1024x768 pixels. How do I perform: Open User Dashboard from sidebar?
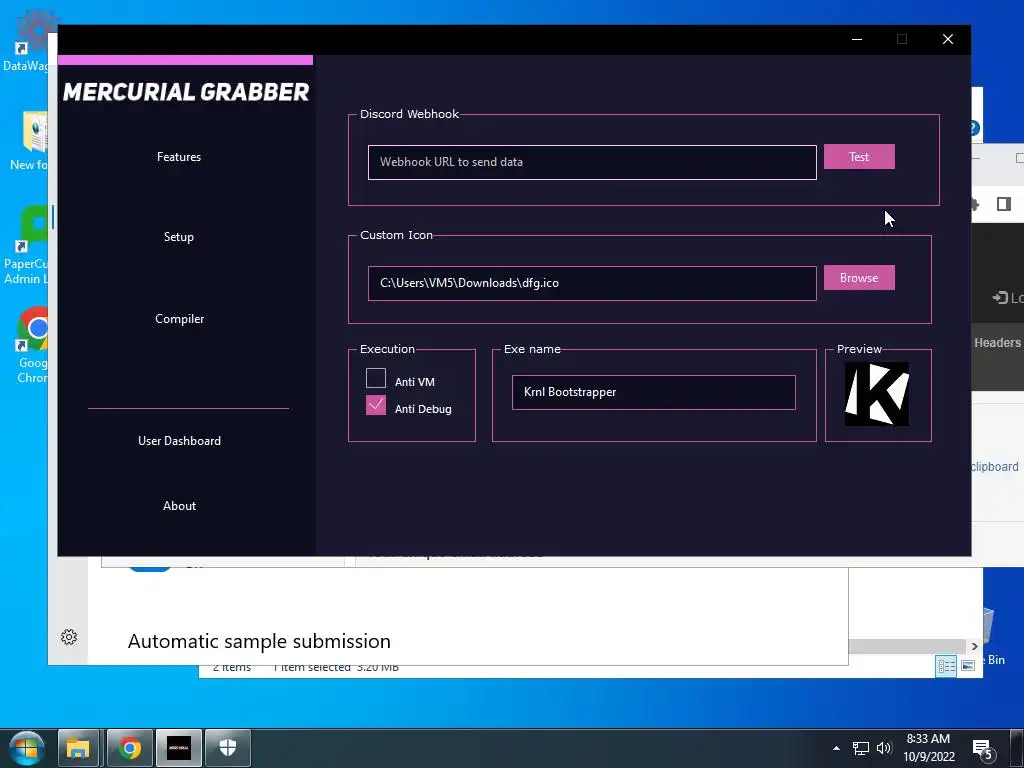click(180, 441)
